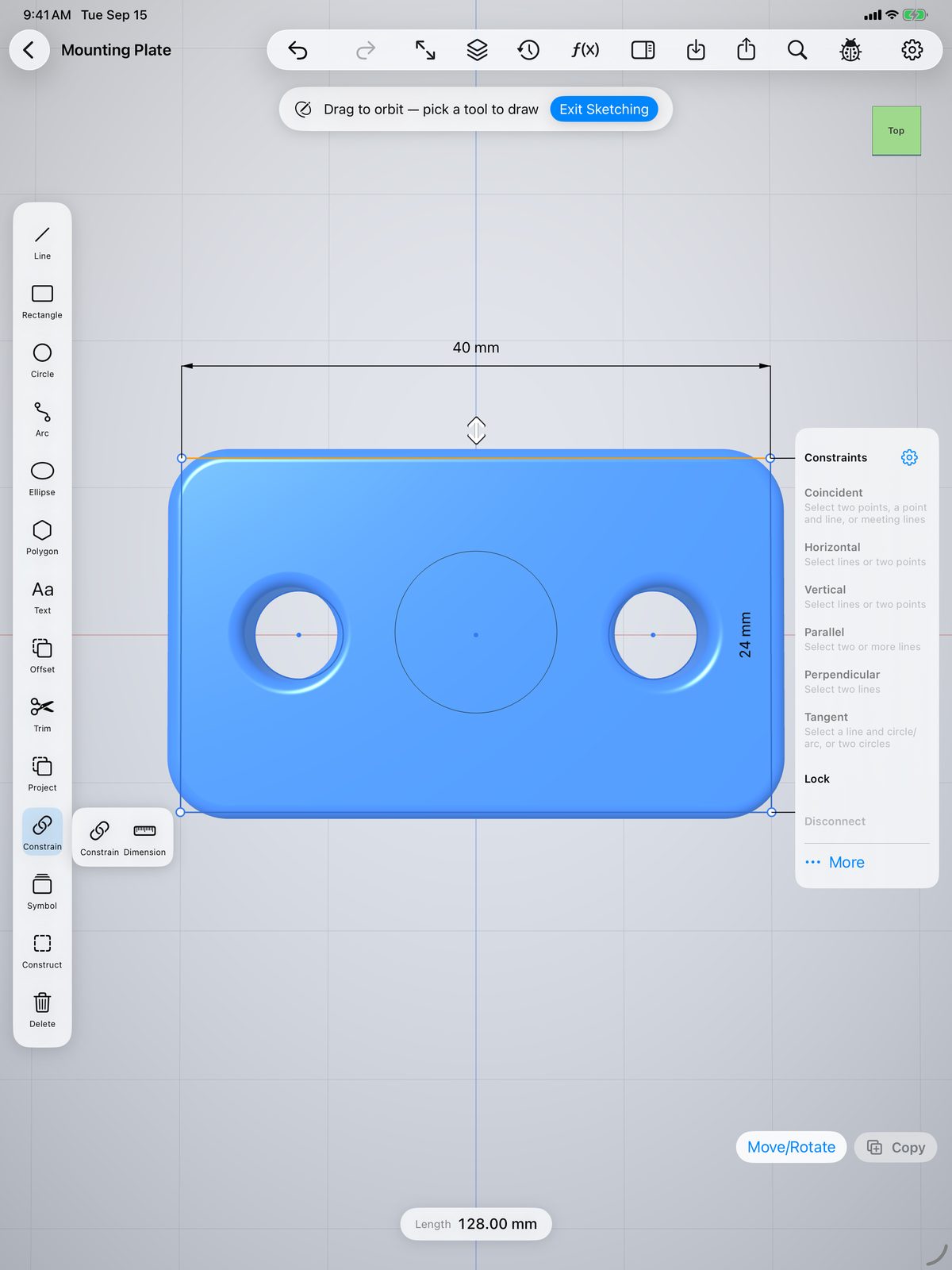
Task: Tap the expand arrows toolbar icon
Action: point(425,50)
